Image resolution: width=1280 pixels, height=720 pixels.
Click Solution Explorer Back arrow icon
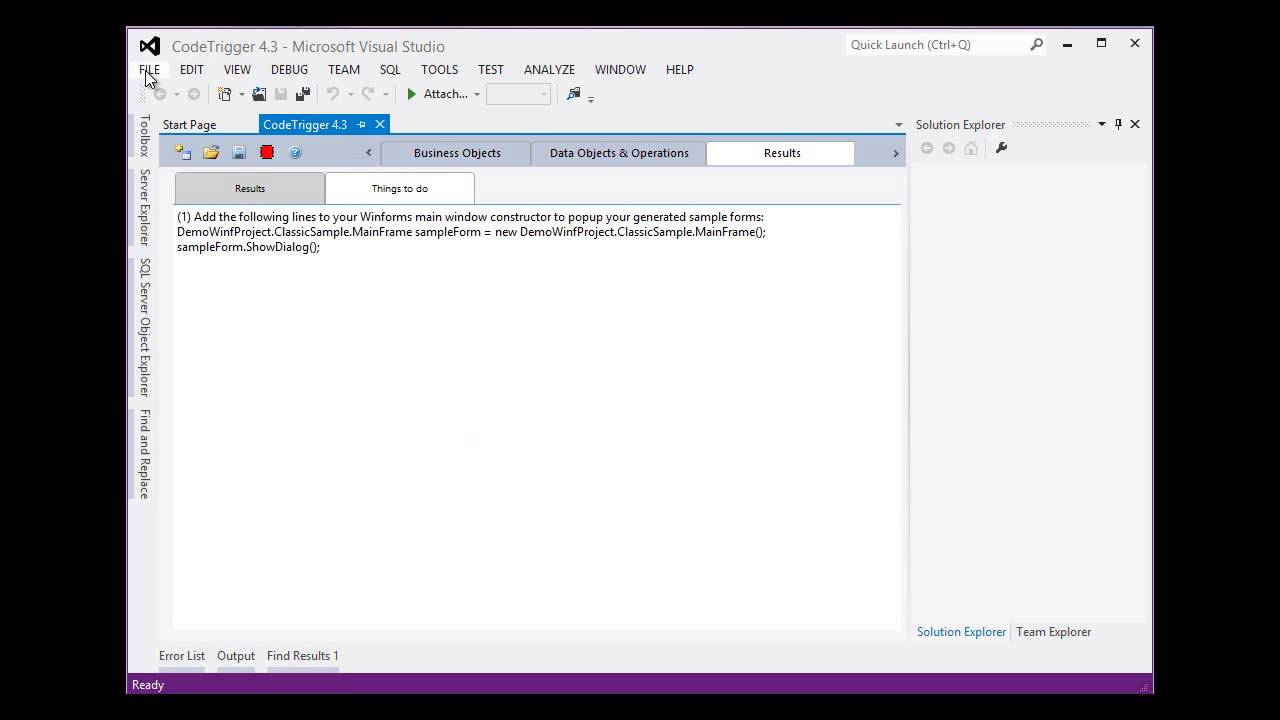[927, 148]
